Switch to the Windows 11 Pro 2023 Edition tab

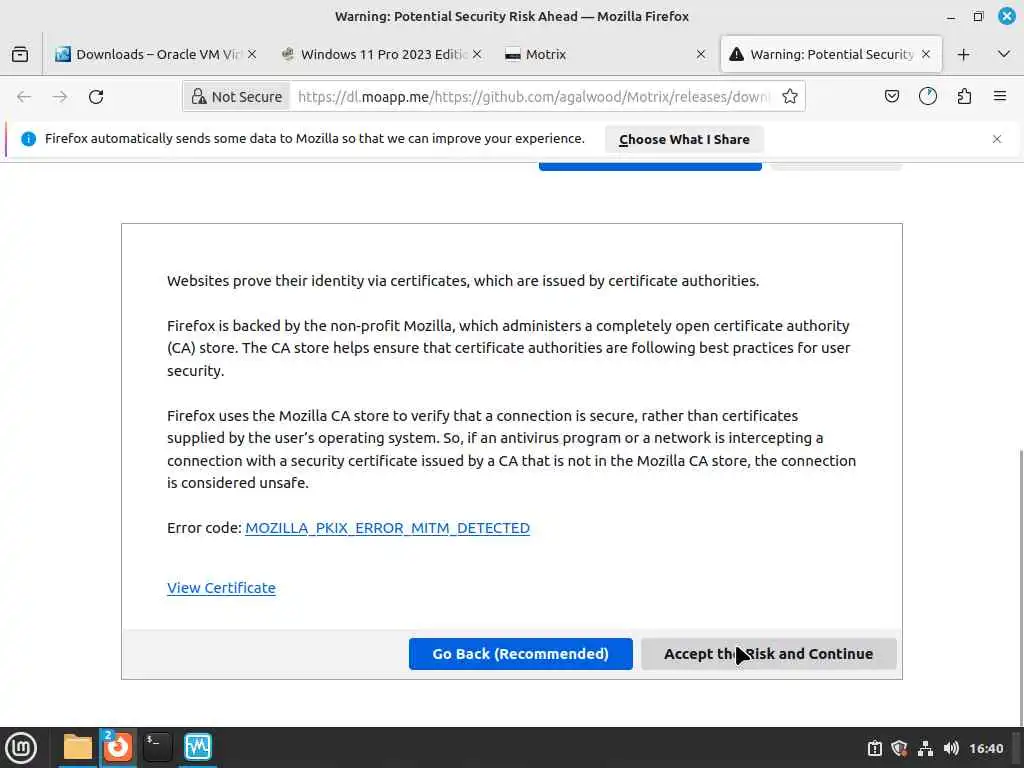click(x=383, y=54)
